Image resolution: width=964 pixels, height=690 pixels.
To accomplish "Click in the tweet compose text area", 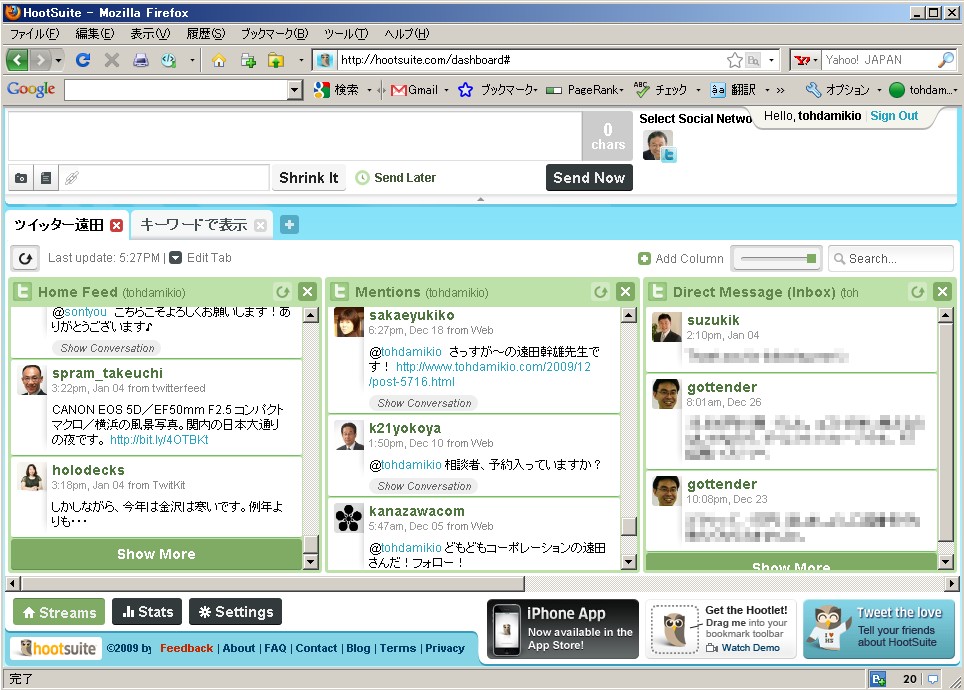I will (294, 136).
